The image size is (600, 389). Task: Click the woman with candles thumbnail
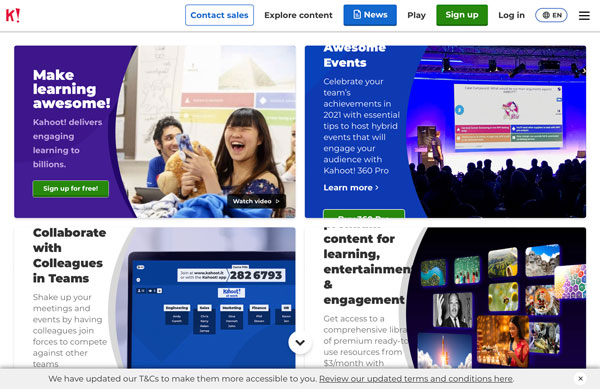[x=503, y=341]
